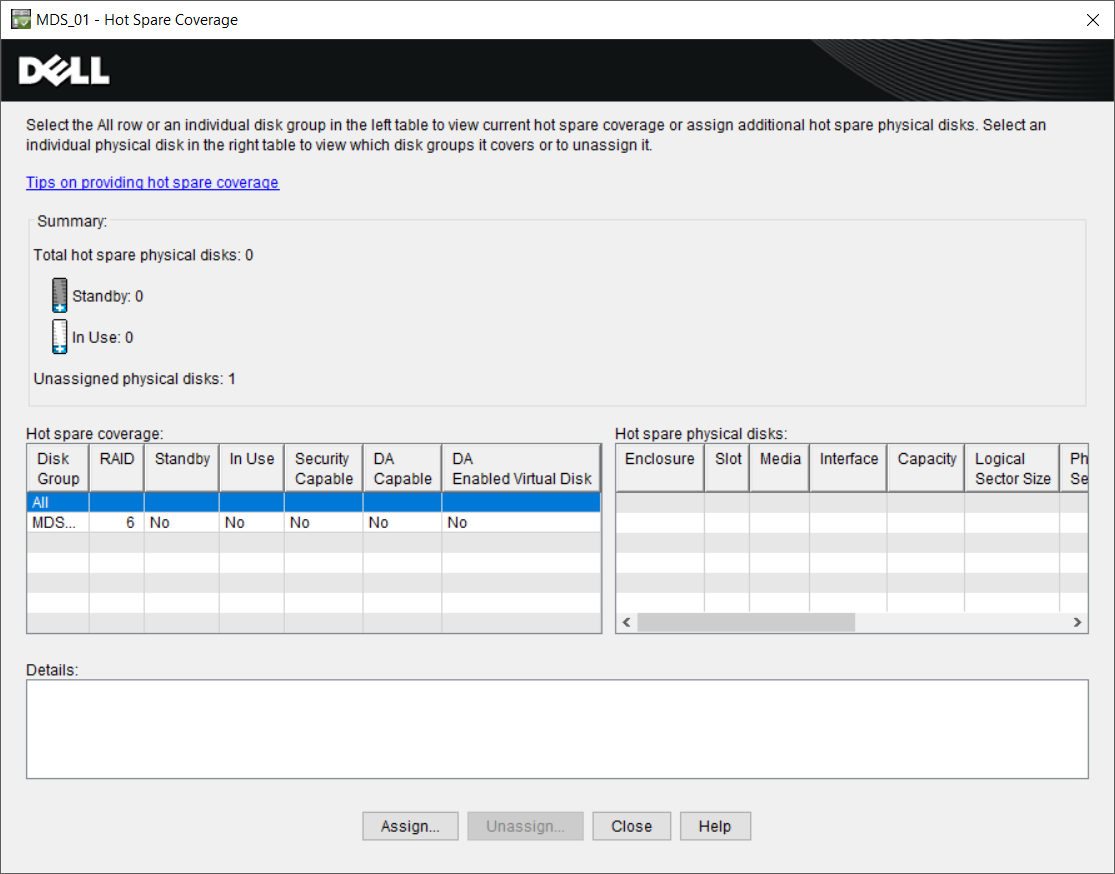Viewport: 1115px width, 874px height.
Task: Sort by Standby column header
Action: point(182,469)
